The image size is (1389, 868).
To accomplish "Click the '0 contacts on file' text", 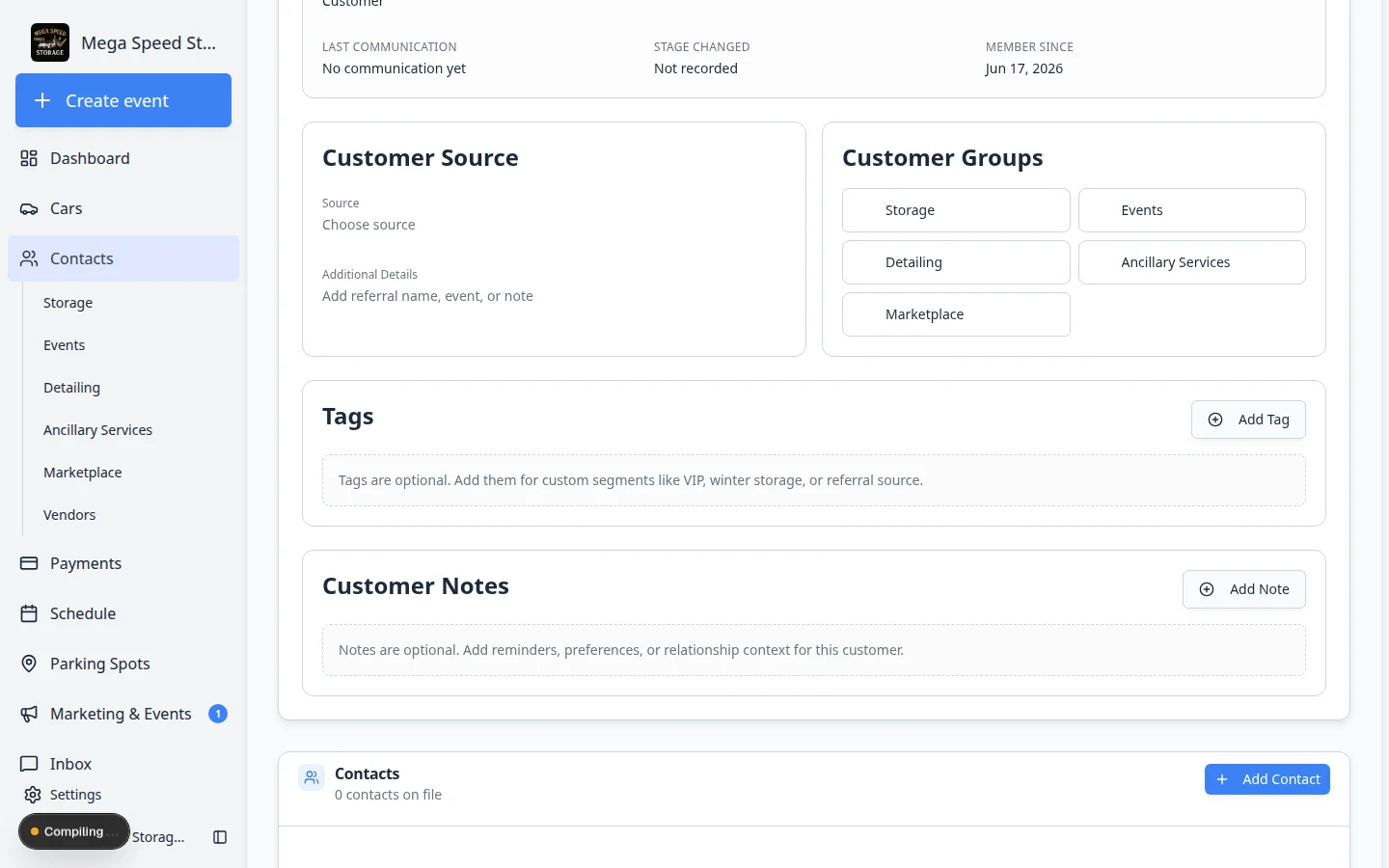I will point(388,795).
